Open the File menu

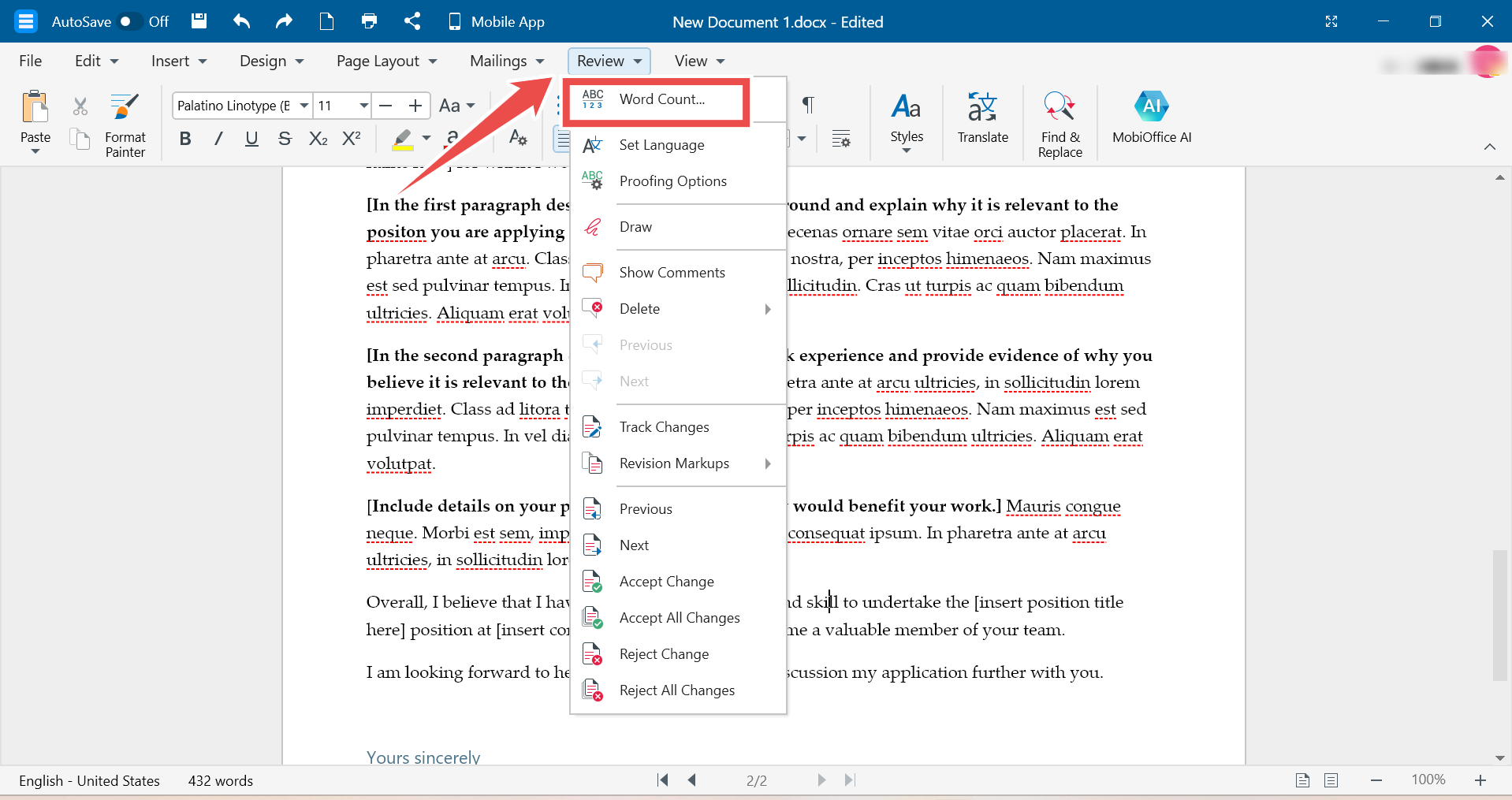coord(31,61)
